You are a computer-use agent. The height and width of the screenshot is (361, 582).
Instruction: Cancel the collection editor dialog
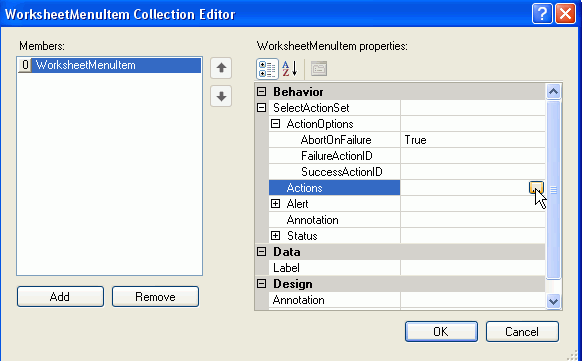tap(522, 331)
